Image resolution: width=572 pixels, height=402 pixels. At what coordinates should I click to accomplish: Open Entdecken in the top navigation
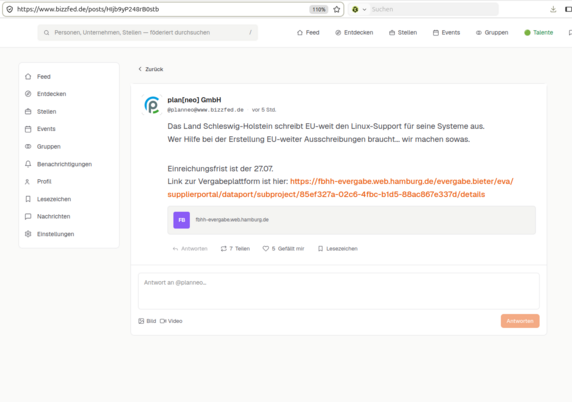tap(354, 32)
